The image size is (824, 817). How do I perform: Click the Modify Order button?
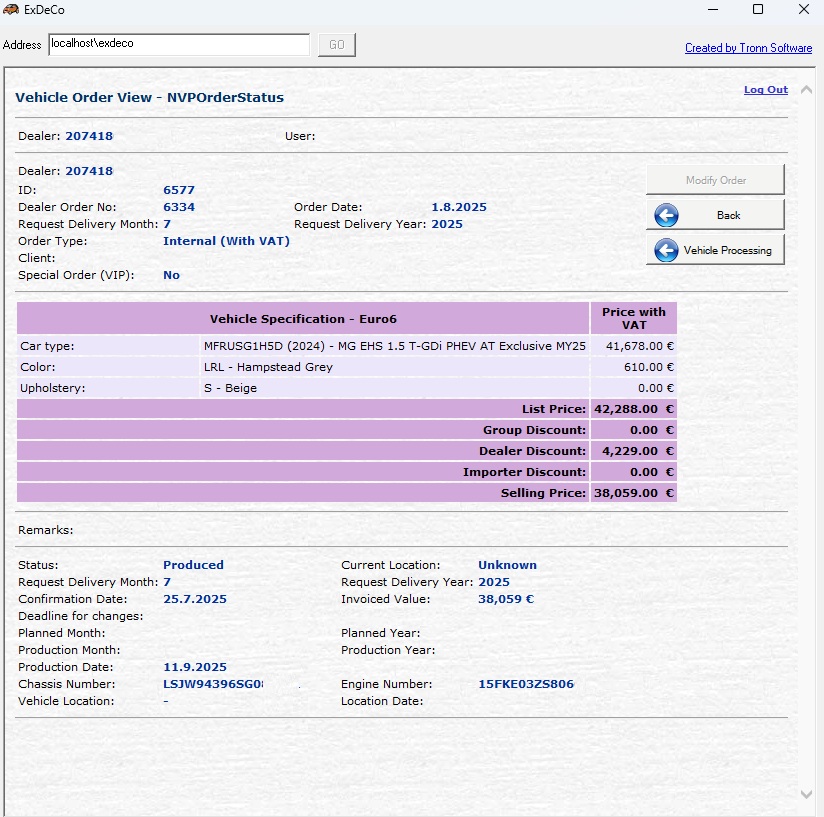715,180
